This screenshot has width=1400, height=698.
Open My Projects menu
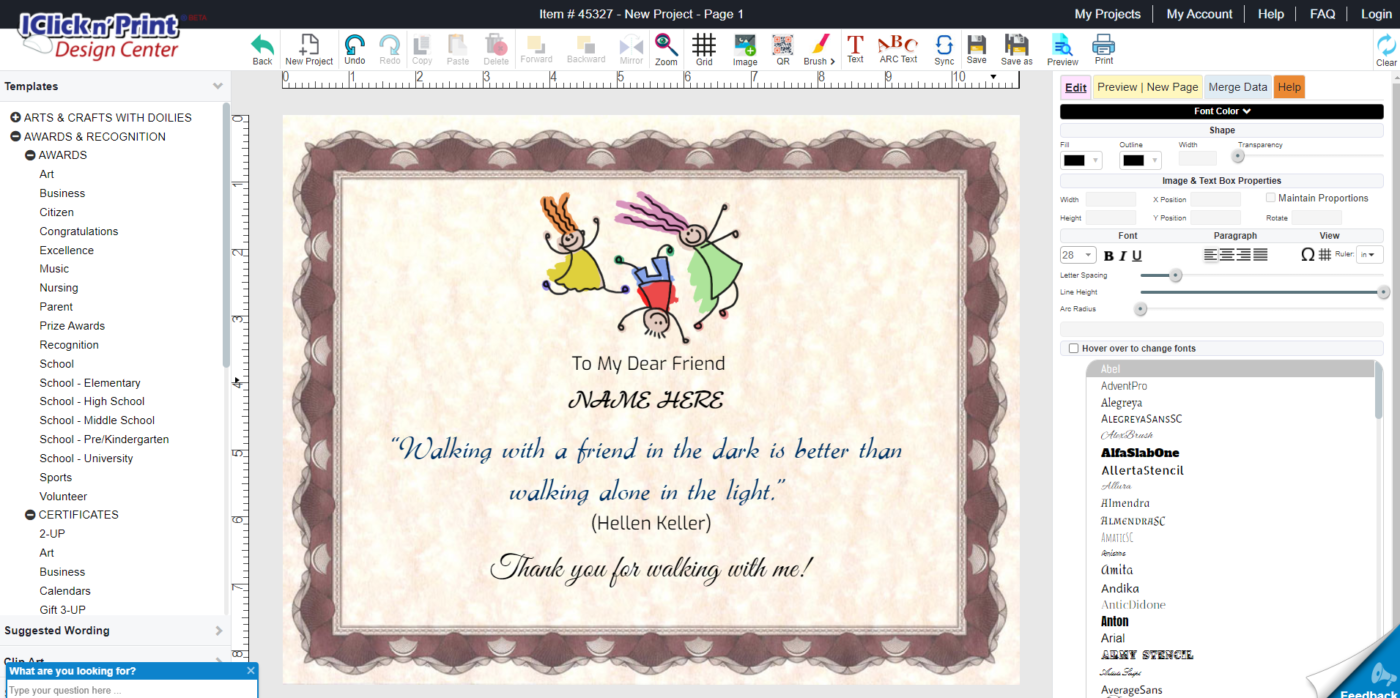point(1109,14)
